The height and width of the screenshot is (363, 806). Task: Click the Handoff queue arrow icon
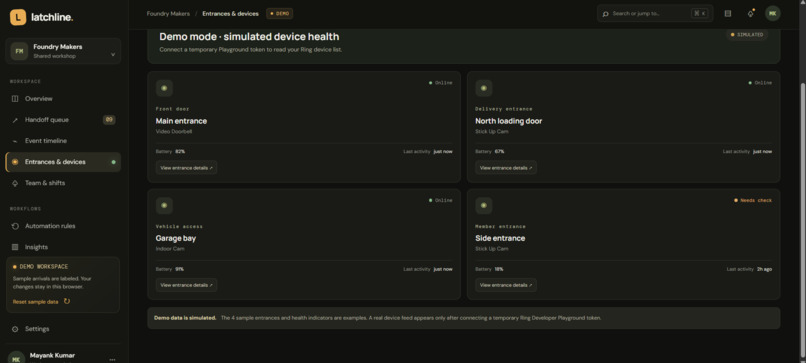coord(15,120)
